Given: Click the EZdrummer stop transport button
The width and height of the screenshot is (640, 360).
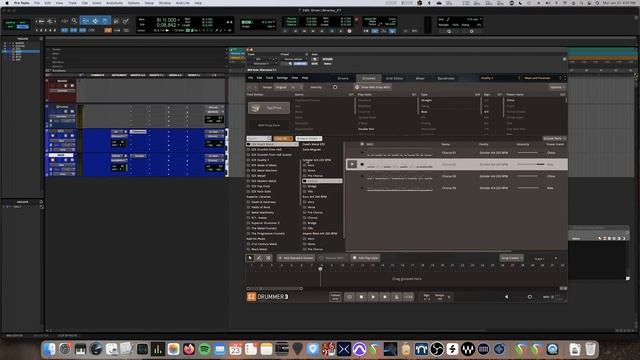Looking at the screenshot, I should [361, 297].
